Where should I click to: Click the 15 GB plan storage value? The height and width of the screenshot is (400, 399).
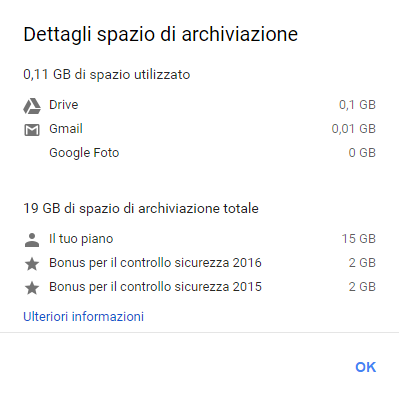(x=359, y=239)
